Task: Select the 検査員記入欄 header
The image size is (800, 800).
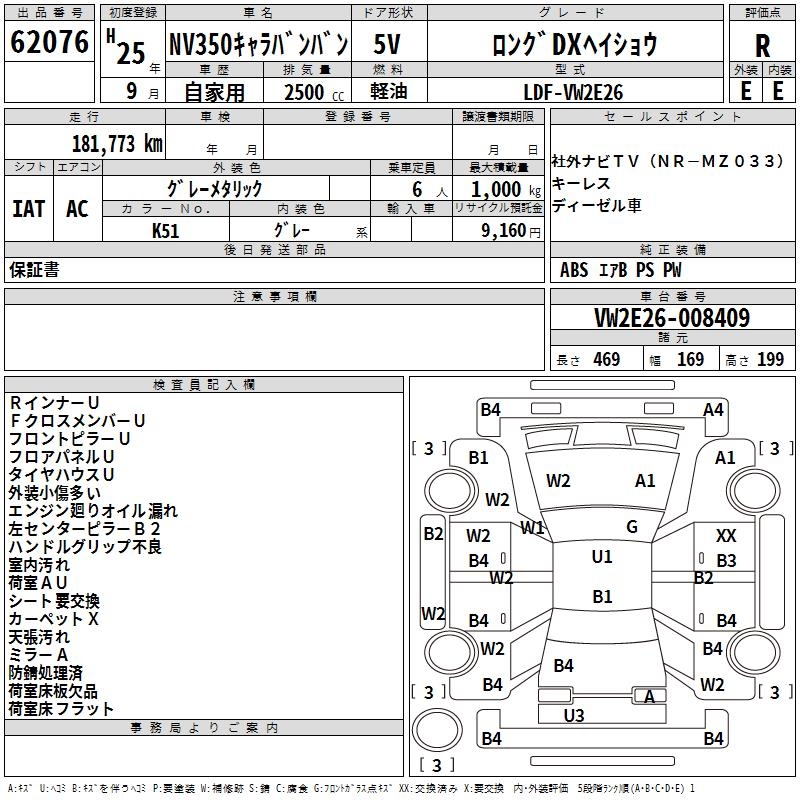Action: click(204, 385)
